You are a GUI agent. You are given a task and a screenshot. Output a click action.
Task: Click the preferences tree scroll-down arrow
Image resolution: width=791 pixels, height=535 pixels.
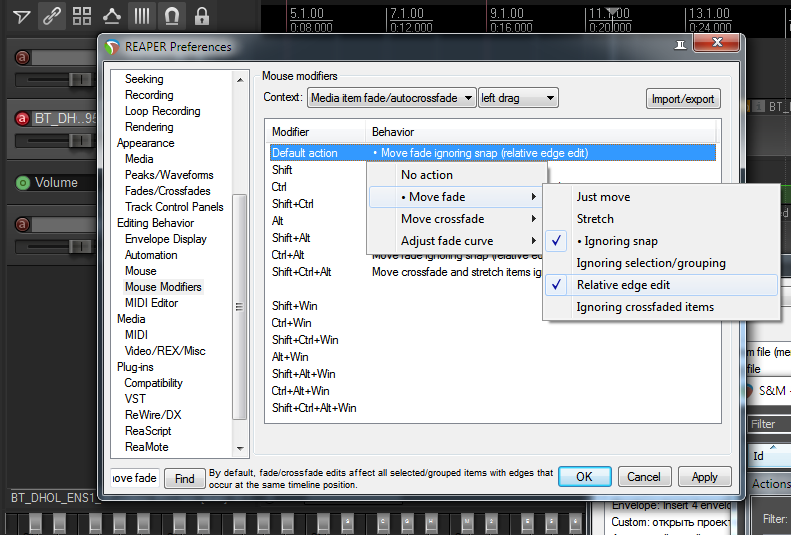[240, 448]
